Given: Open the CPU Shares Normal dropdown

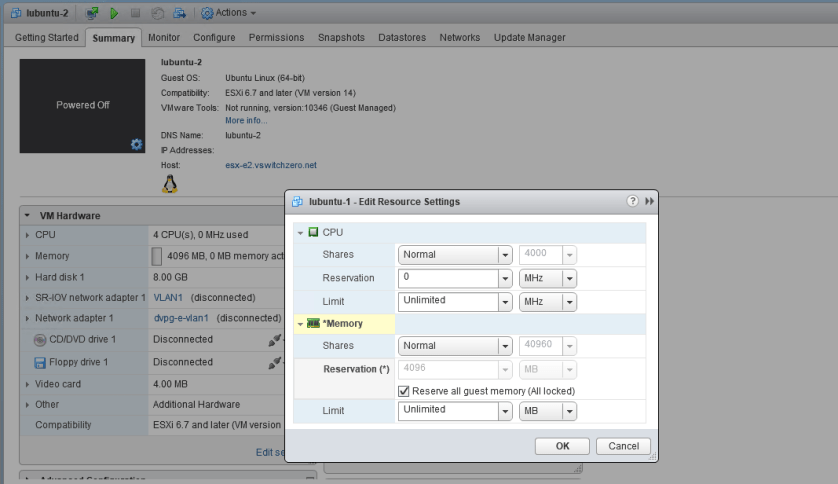Looking at the screenshot, I should click(x=505, y=255).
